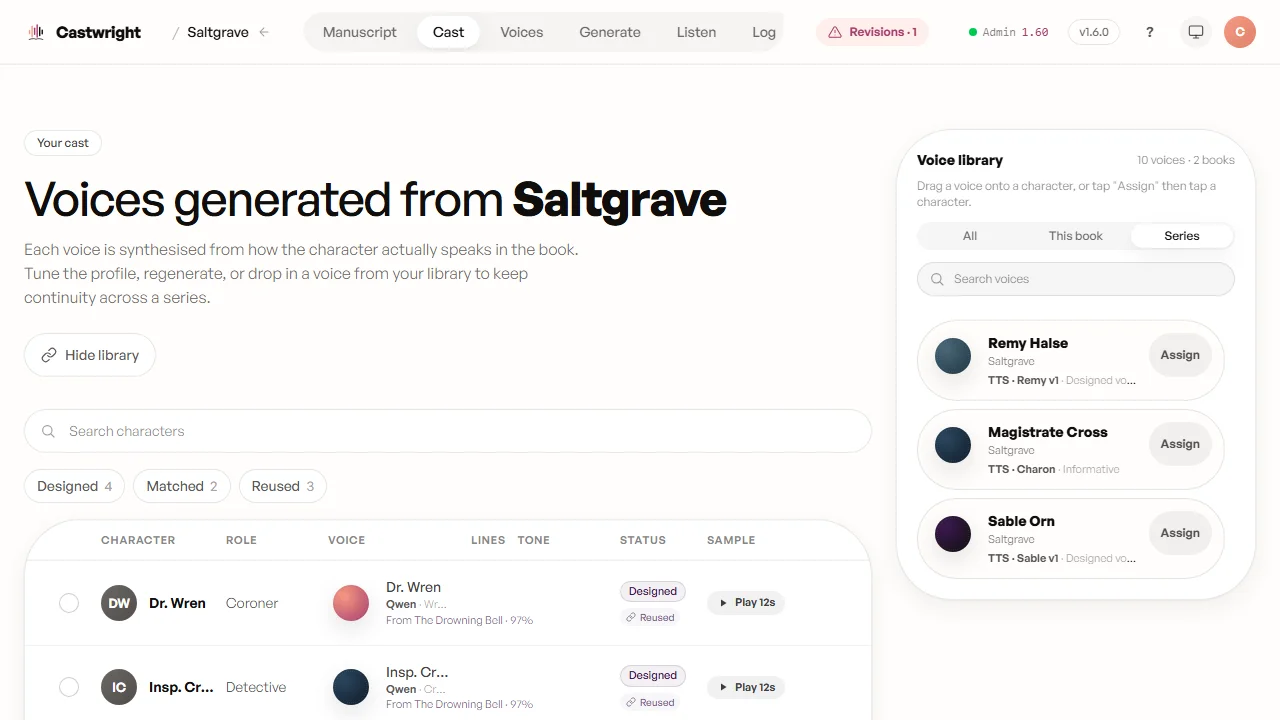Open the Voices tab
The width and height of the screenshot is (1280, 720).
(x=522, y=32)
